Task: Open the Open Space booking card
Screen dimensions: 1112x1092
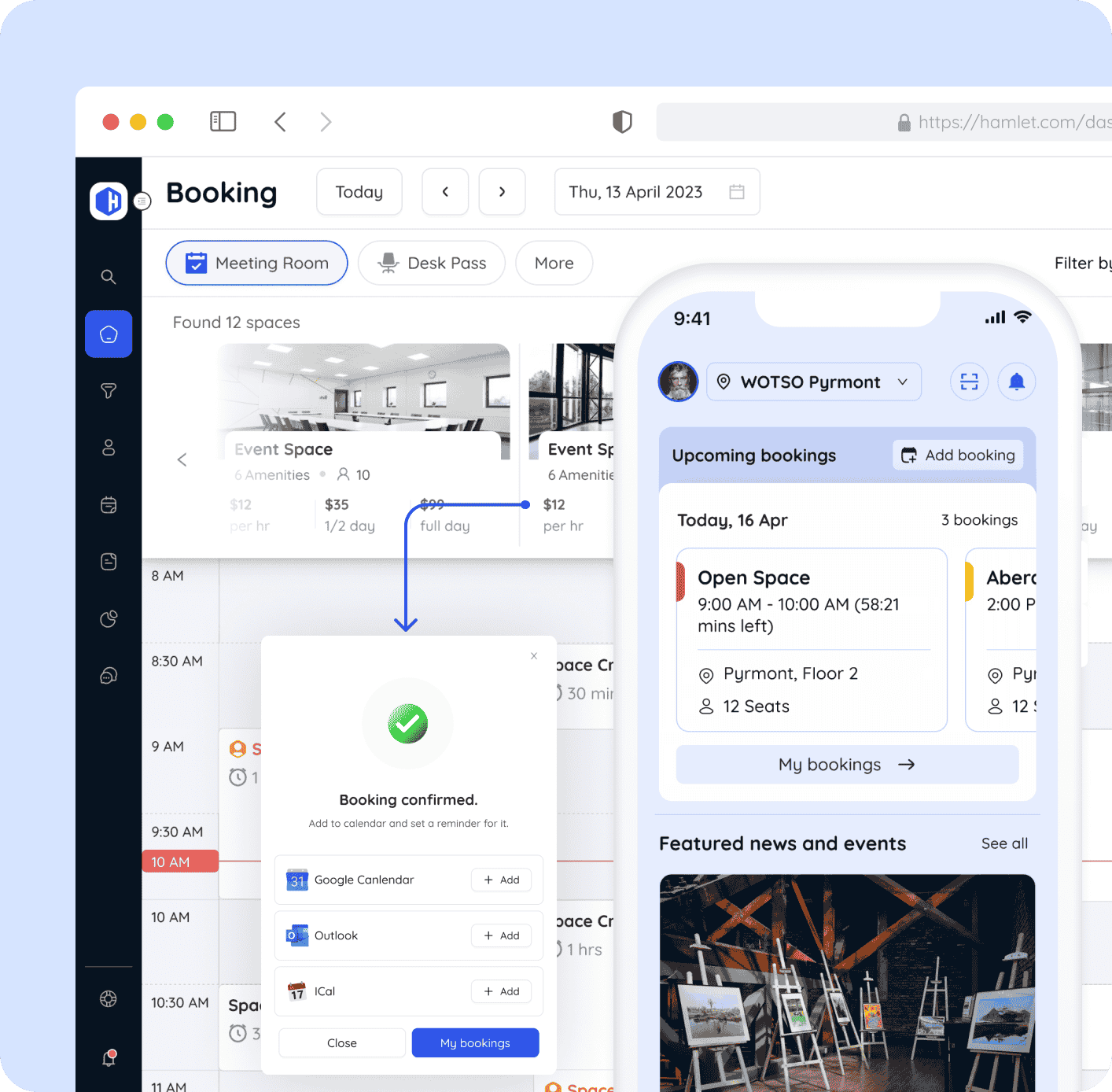Action: pos(812,640)
